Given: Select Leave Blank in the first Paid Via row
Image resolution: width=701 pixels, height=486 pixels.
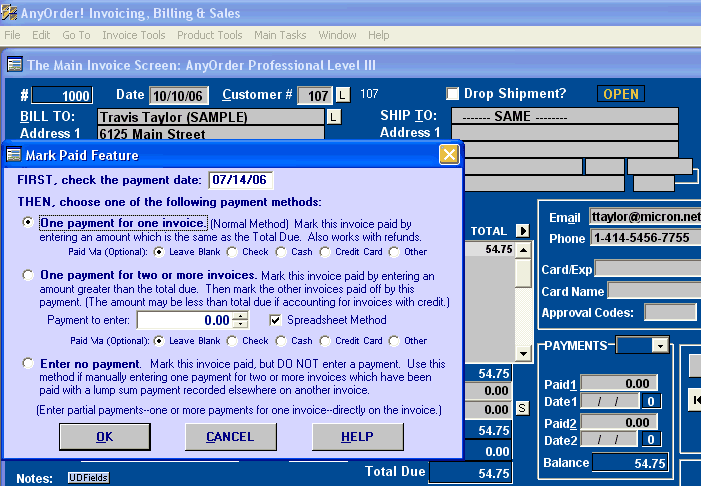Looking at the screenshot, I should coord(159,252).
